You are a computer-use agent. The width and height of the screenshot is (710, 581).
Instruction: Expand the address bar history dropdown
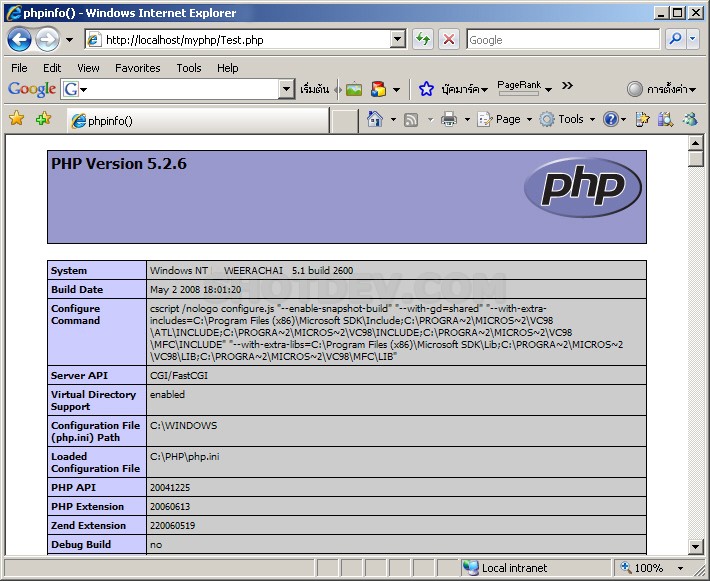[398, 40]
